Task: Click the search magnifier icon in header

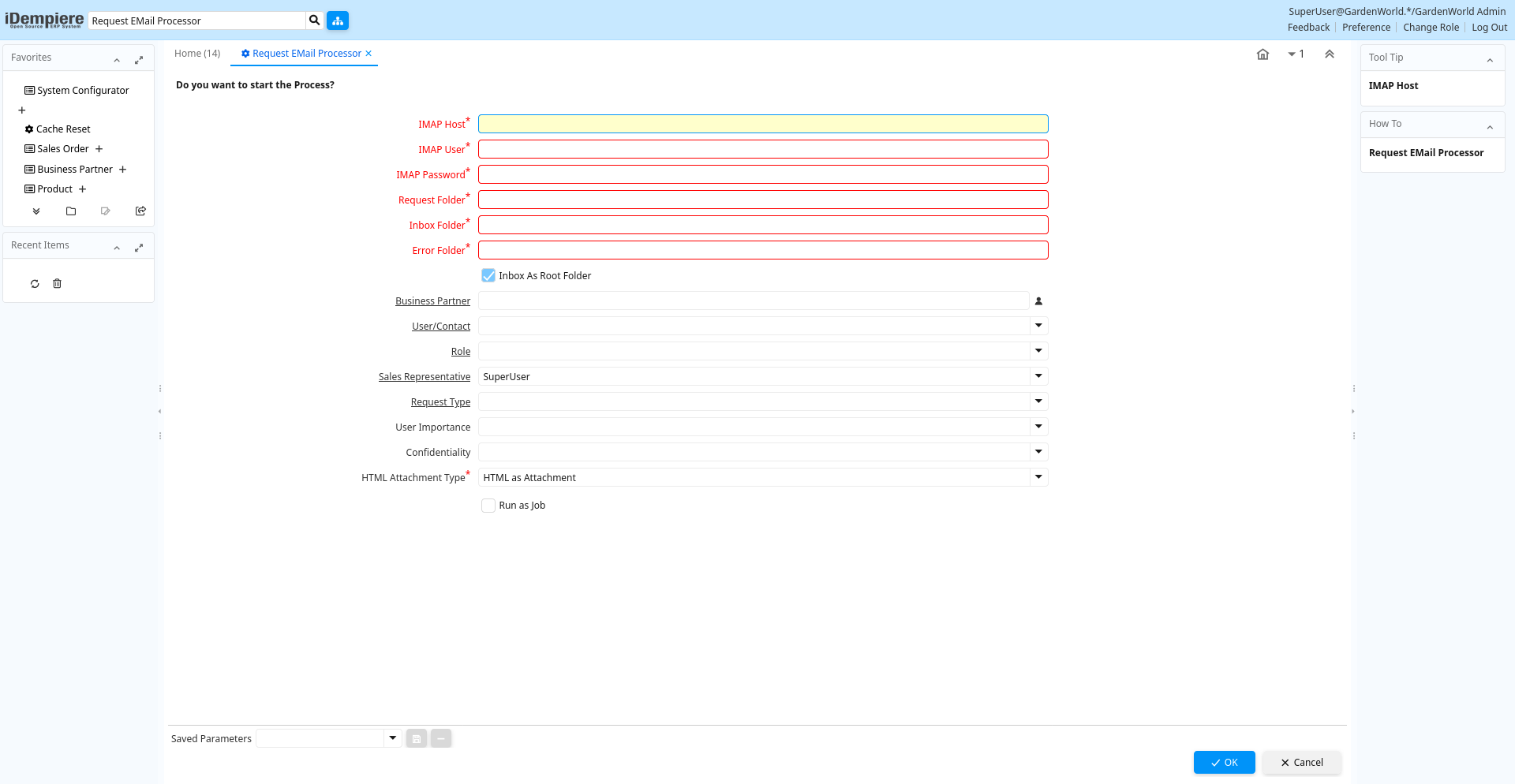Action: 314,21
